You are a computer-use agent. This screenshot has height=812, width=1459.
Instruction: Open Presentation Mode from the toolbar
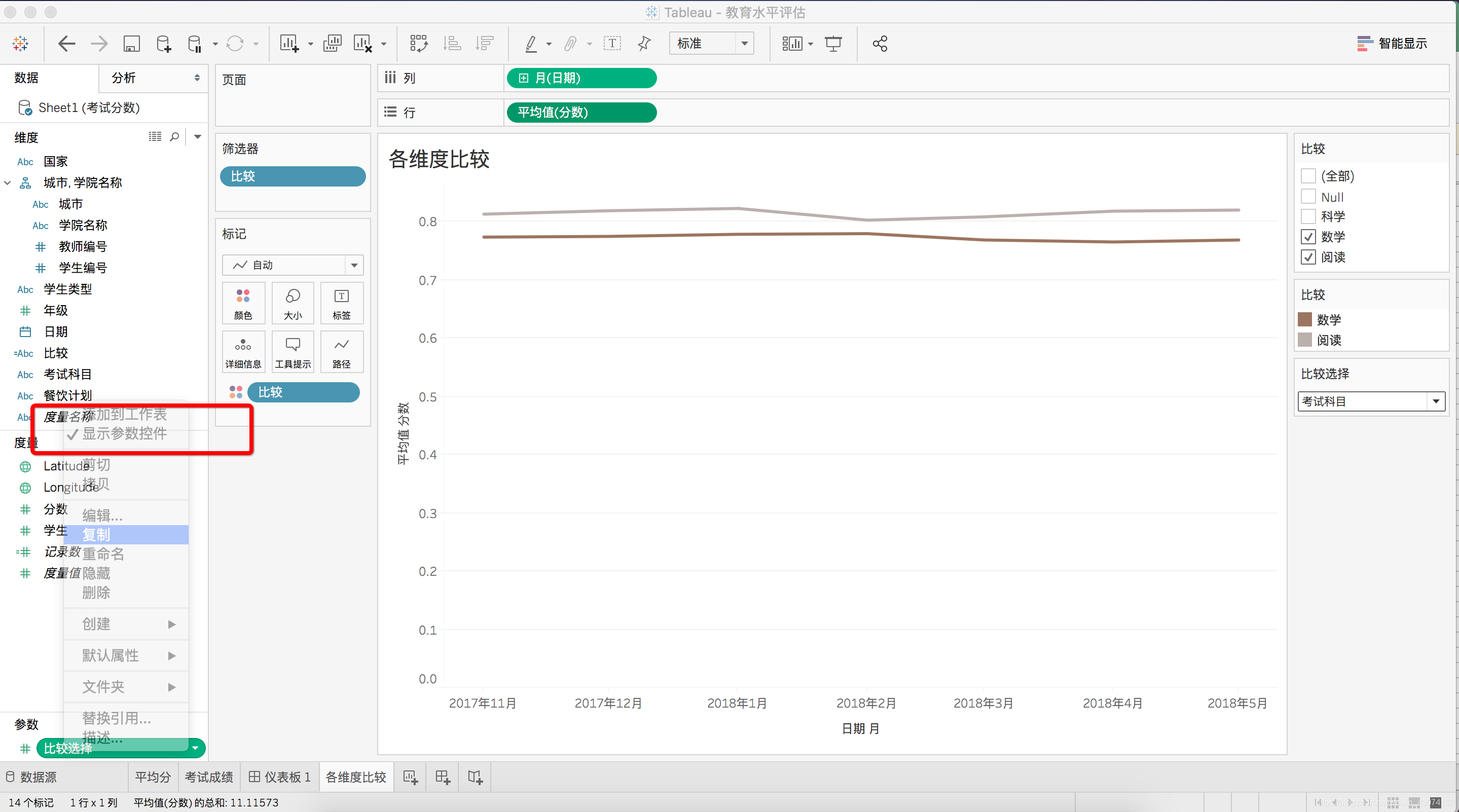point(833,43)
